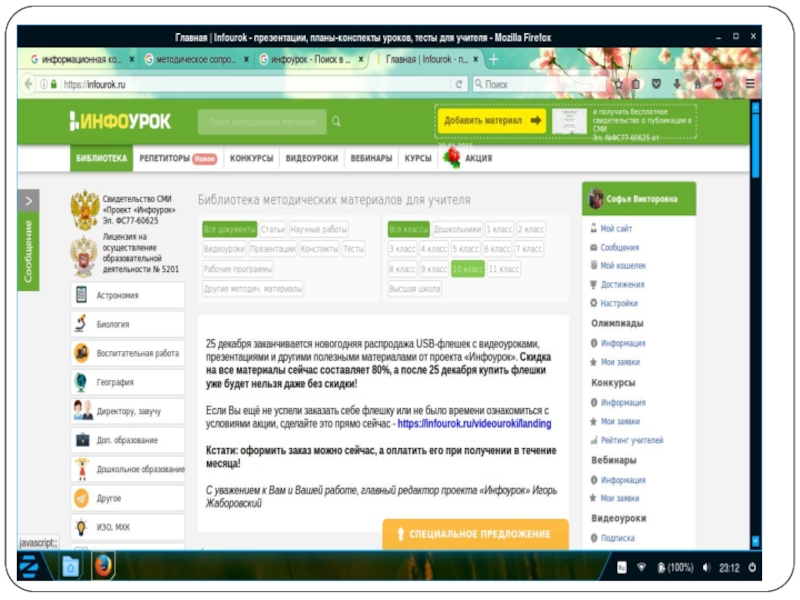This screenshot has width=800, height=600.
Task: Click the Firefox icon in the taskbar
Action: point(103,566)
